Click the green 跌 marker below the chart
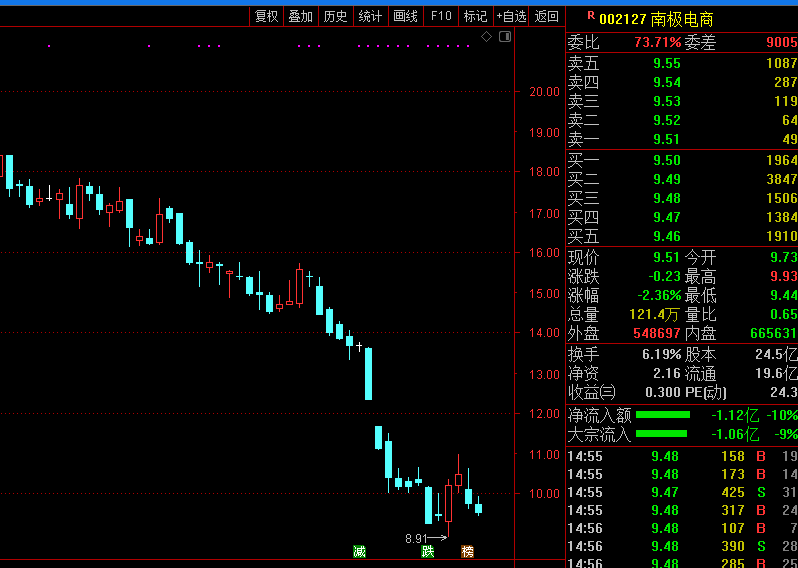Image resolution: width=798 pixels, height=568 pixels. (428, 551)
